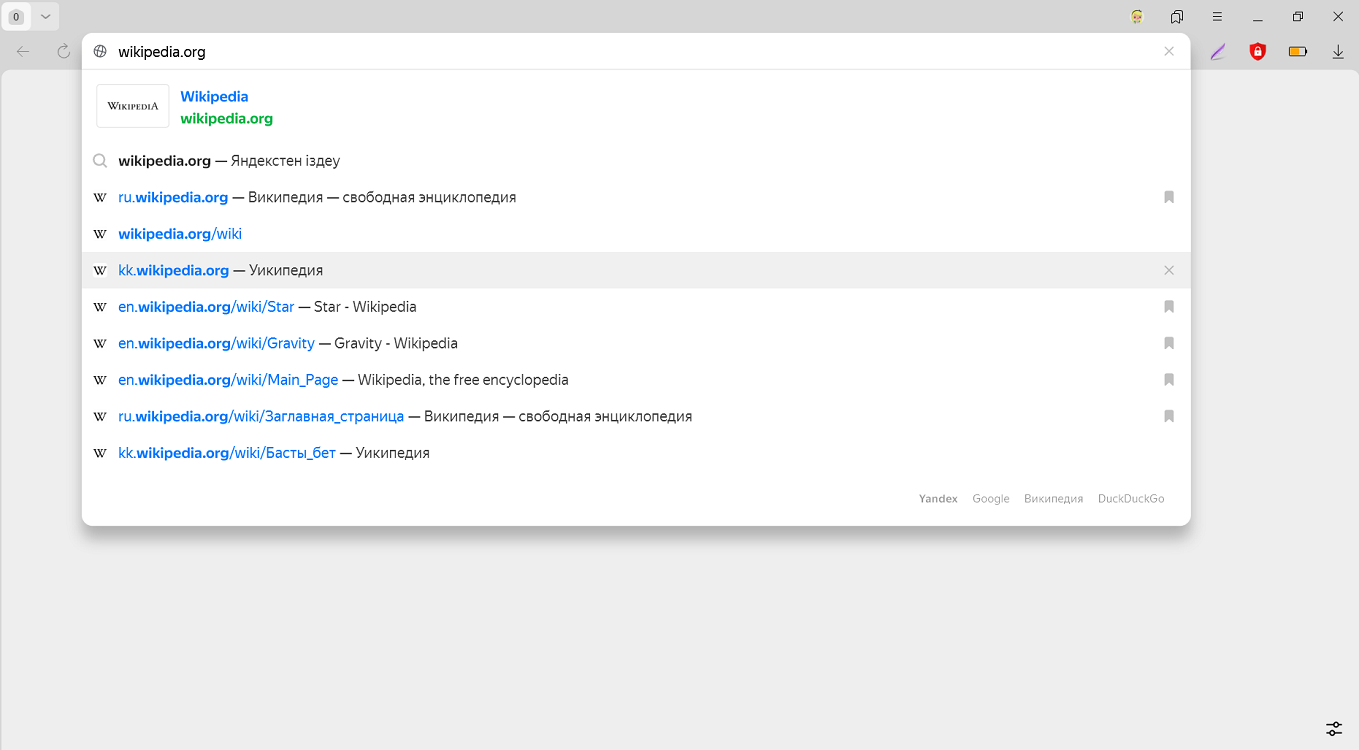Toggle bookmark on ru.wikipedia.org suggestion

click(1168, 197)
